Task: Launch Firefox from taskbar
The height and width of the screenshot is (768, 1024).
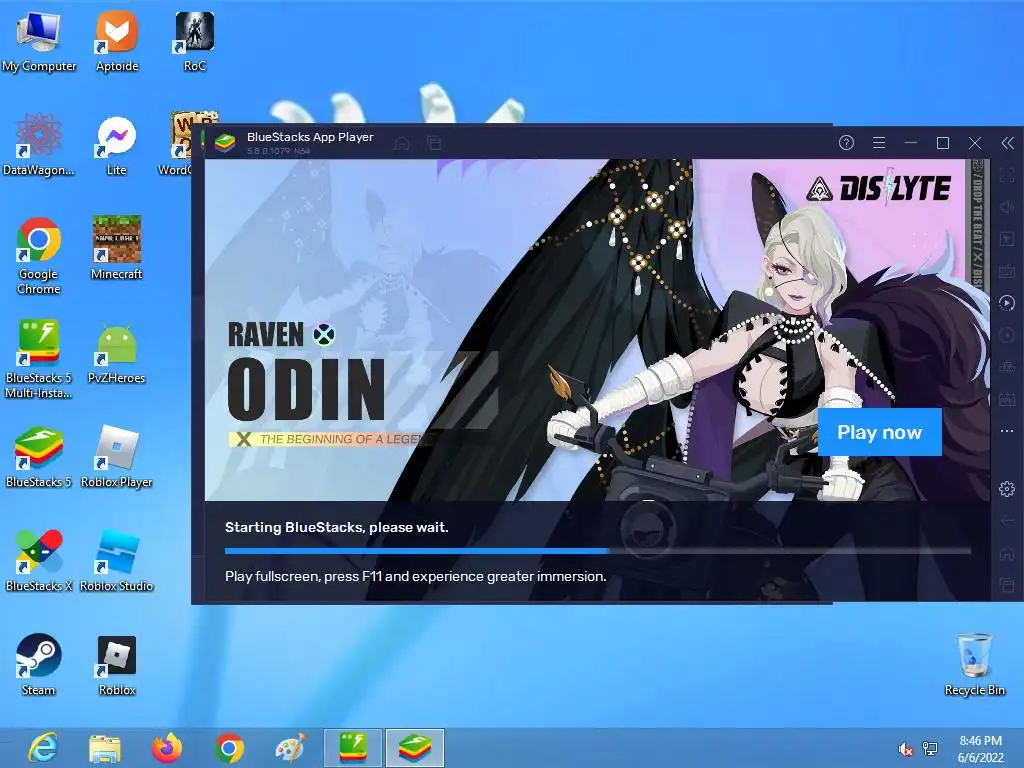Action: [167, 748]
